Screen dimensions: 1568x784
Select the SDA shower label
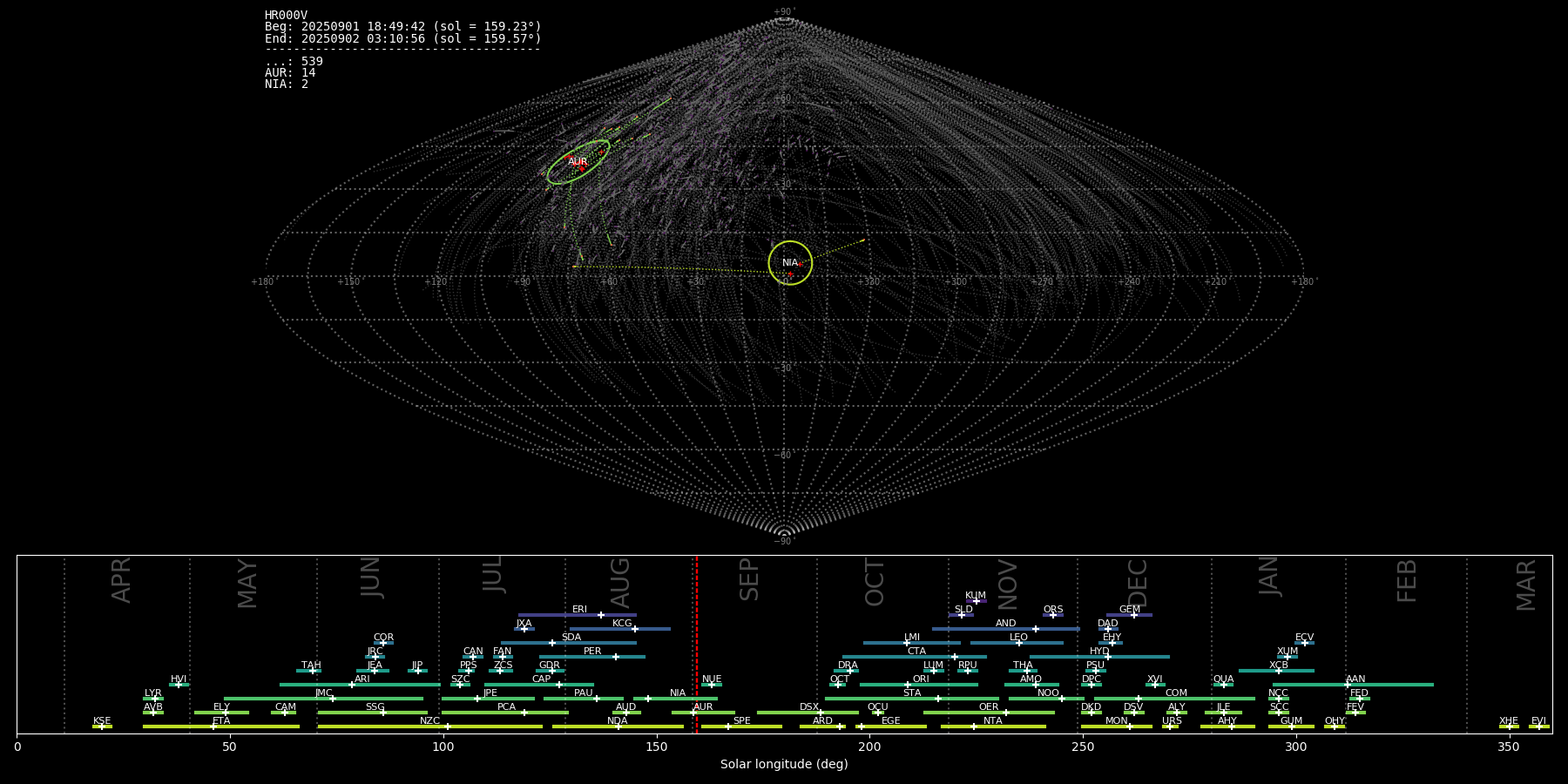click(571, 638)
